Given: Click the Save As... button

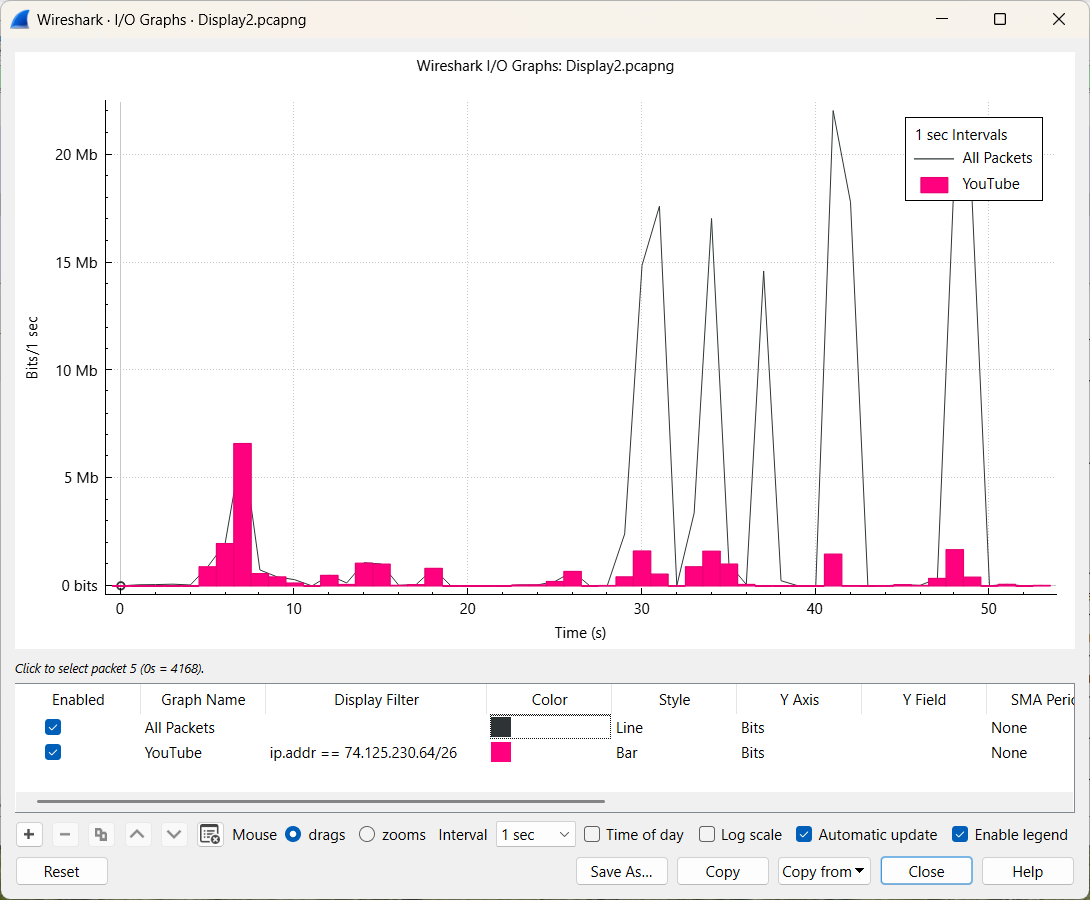Looking at the screenshot, I should (x=621, y=871).
